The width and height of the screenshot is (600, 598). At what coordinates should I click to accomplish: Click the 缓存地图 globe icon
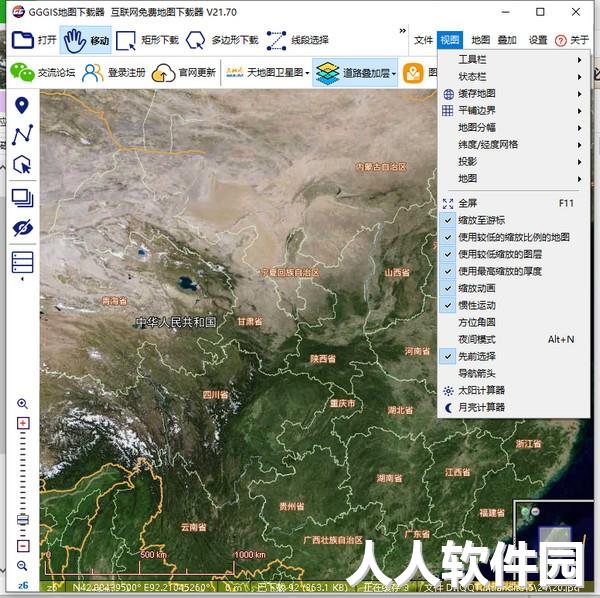click(448, 94)
